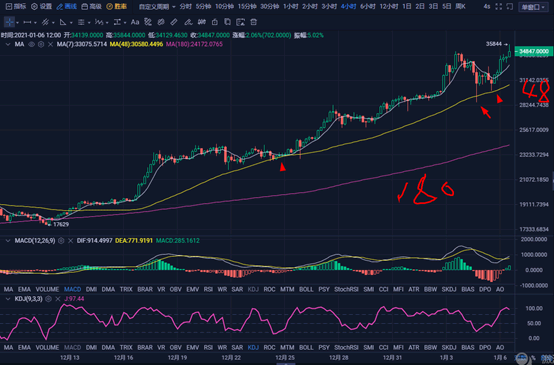Image resolution: width=554 pixels, height=365 pixels.
Task: Open KDJ(9,3,3) settings gear
Action: [49, 299]
